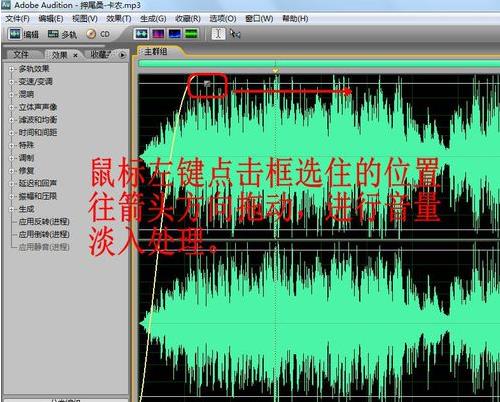Viewport: 500px width, 402px height.
Task: Select the 延迟和回声 effects category
Action: tap(38, 183)
